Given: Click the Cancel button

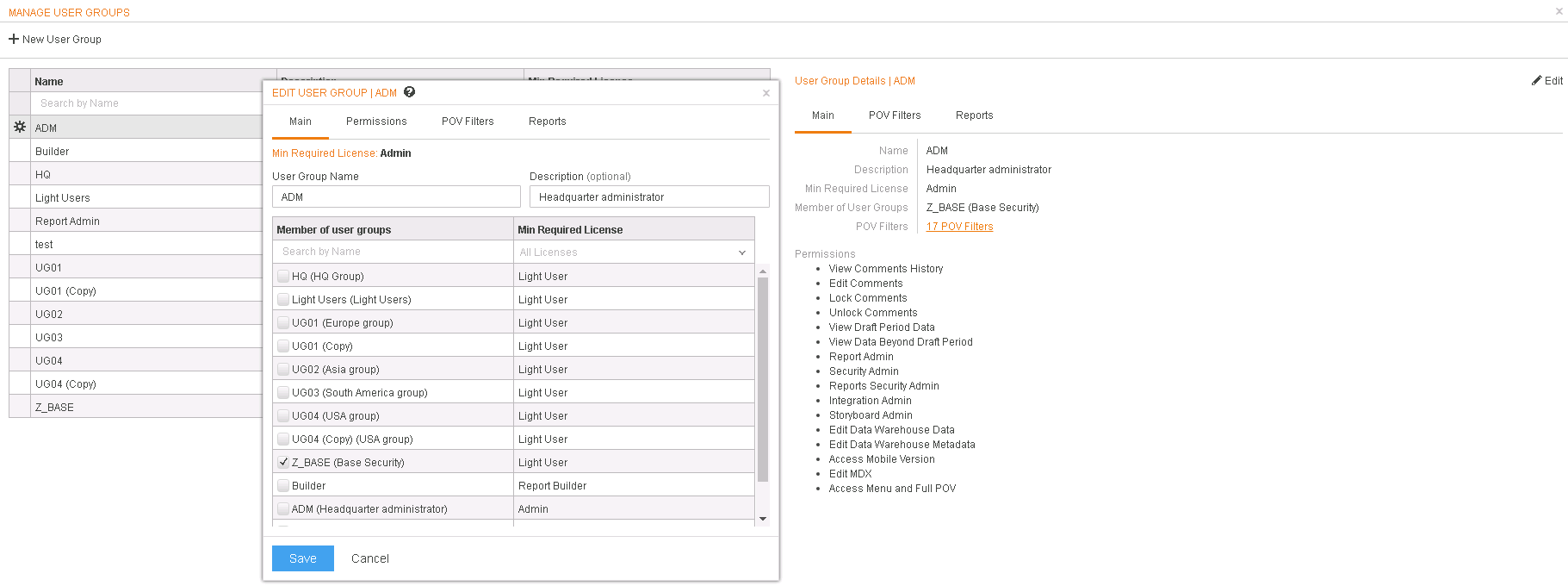Looking at the screenshot, I should [370, 558].
